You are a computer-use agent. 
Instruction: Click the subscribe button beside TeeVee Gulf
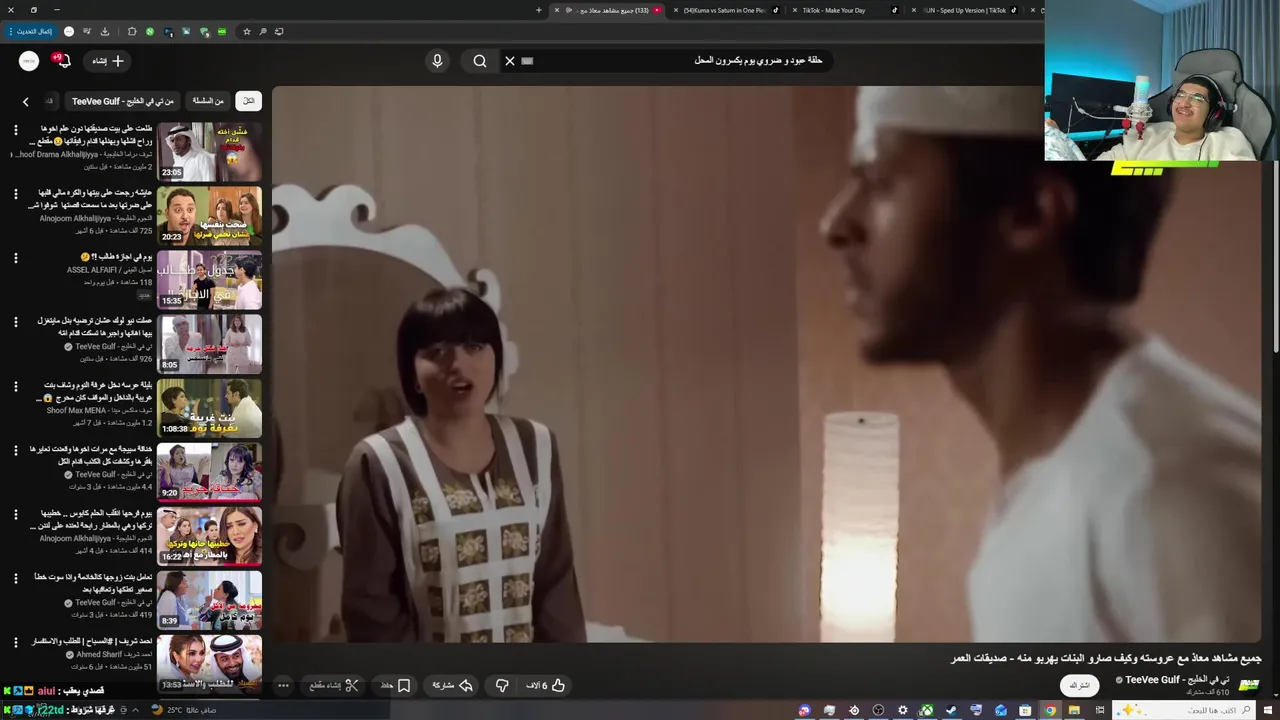(1080, 685)
